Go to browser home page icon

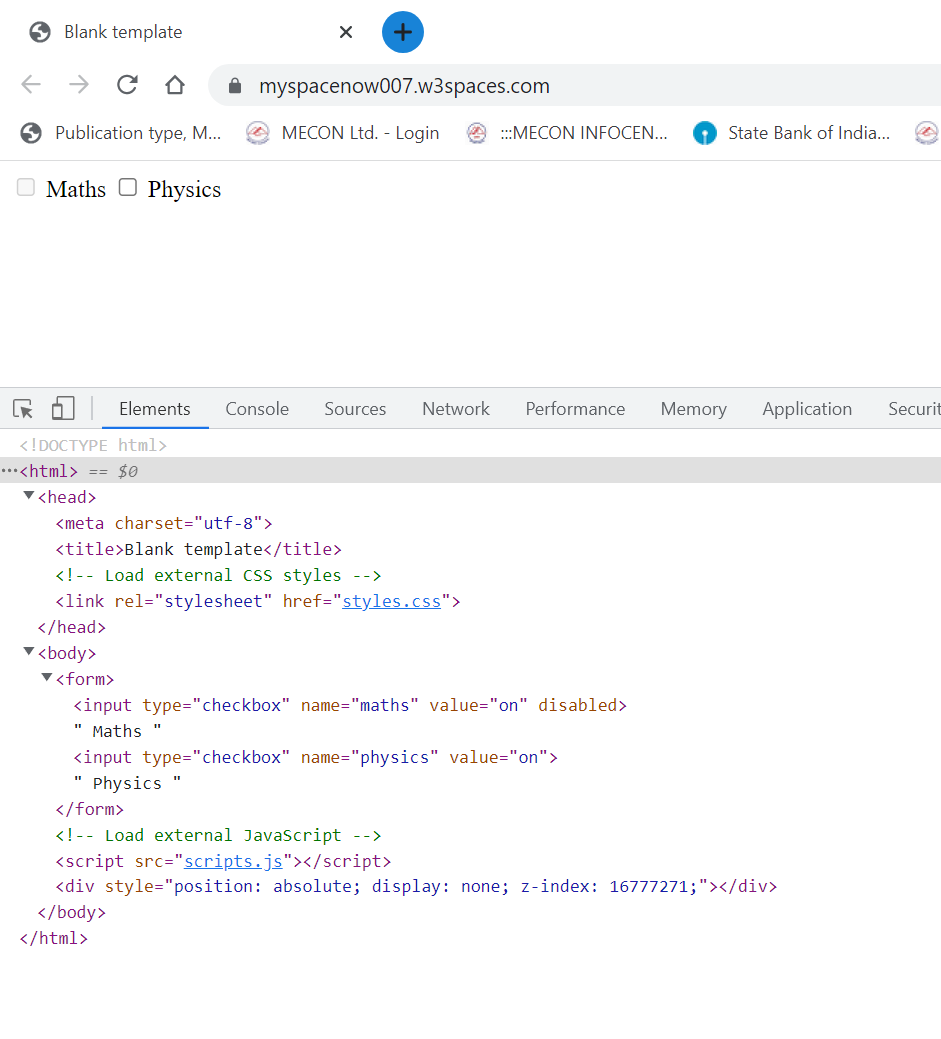click(175, 85)
